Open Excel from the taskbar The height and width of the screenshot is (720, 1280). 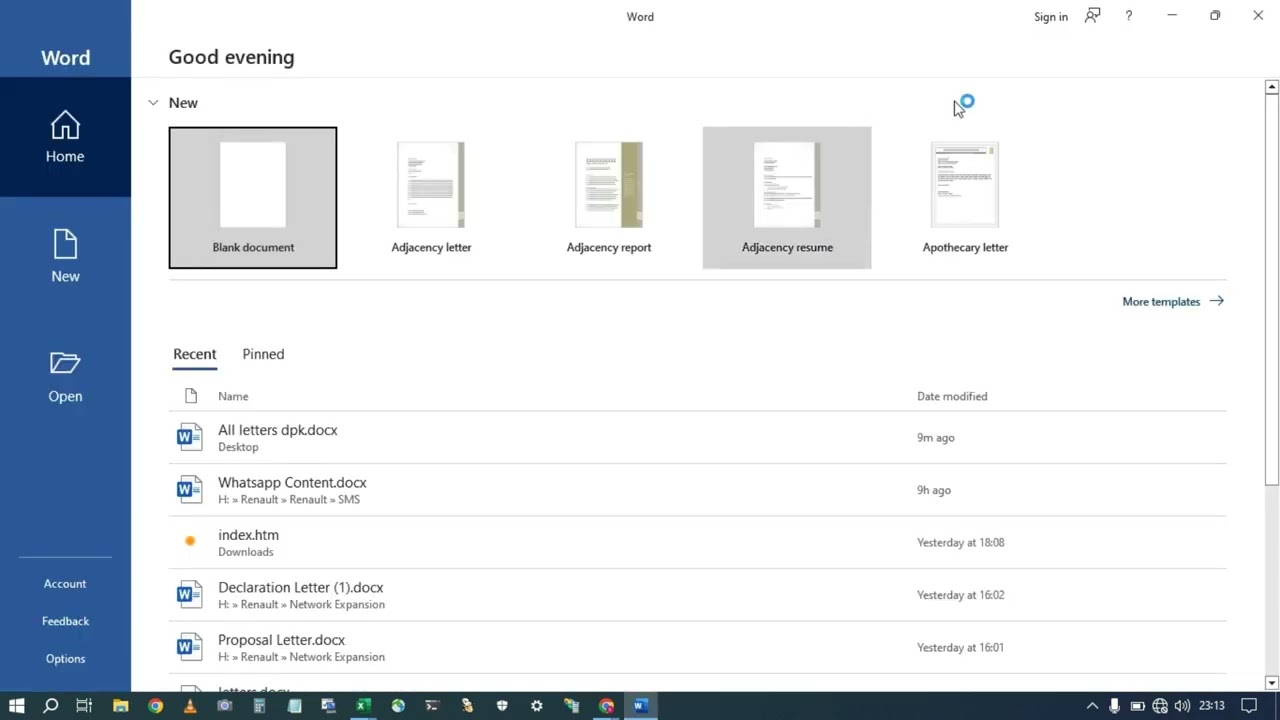[363, 706]
